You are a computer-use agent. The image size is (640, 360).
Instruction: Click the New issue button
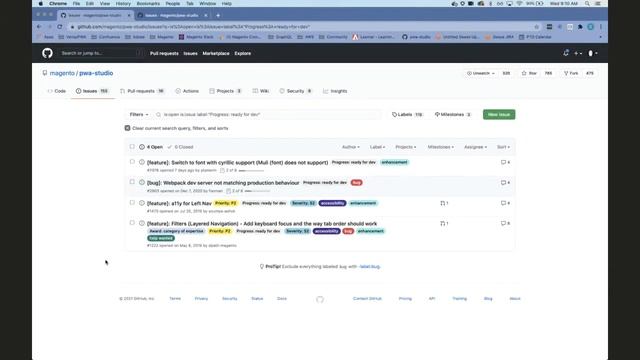pos(499,115)
